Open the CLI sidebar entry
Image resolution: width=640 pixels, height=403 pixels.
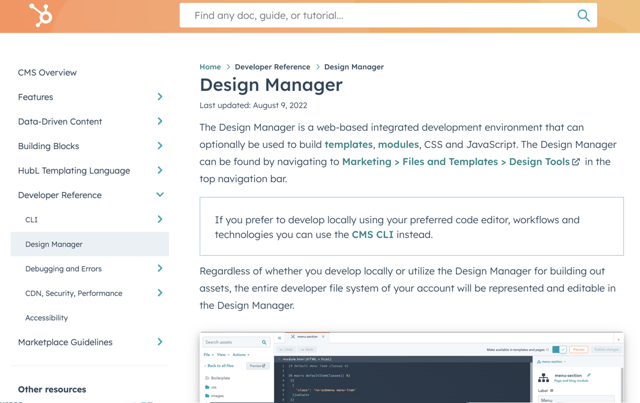[x=31, y=220]
